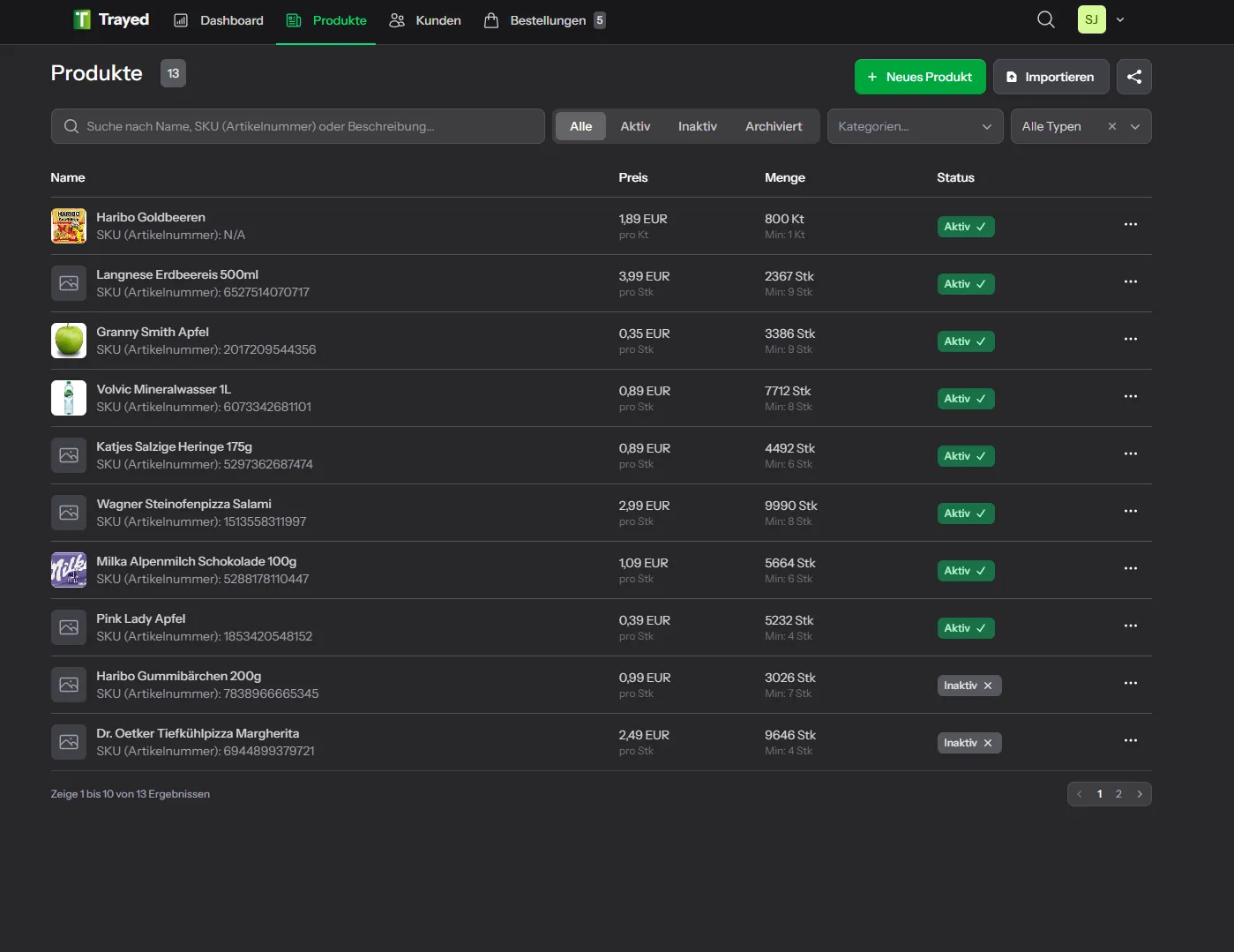This screenshot has width=1234, height=952.
Task: Open the actions menu for Haribo Goldbeeren
Action: tap(1131, 224)
